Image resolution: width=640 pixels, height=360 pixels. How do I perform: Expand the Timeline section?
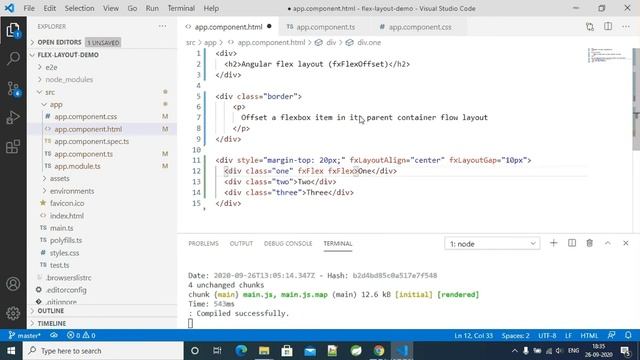tap(51, 323)
